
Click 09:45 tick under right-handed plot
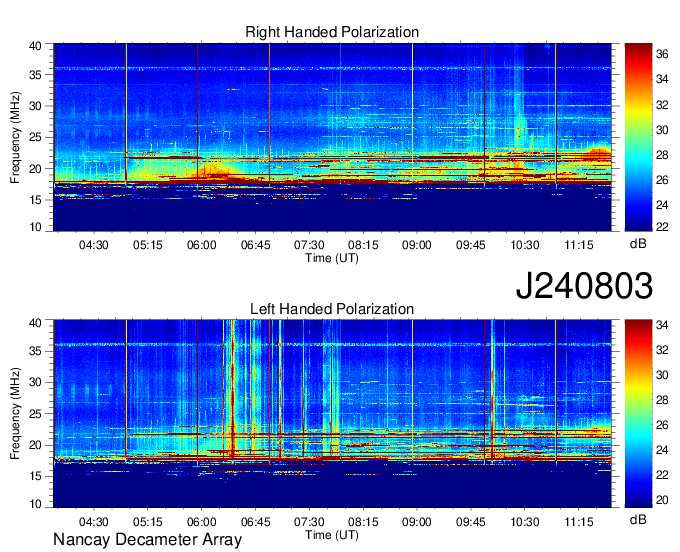tap(471, 245)
